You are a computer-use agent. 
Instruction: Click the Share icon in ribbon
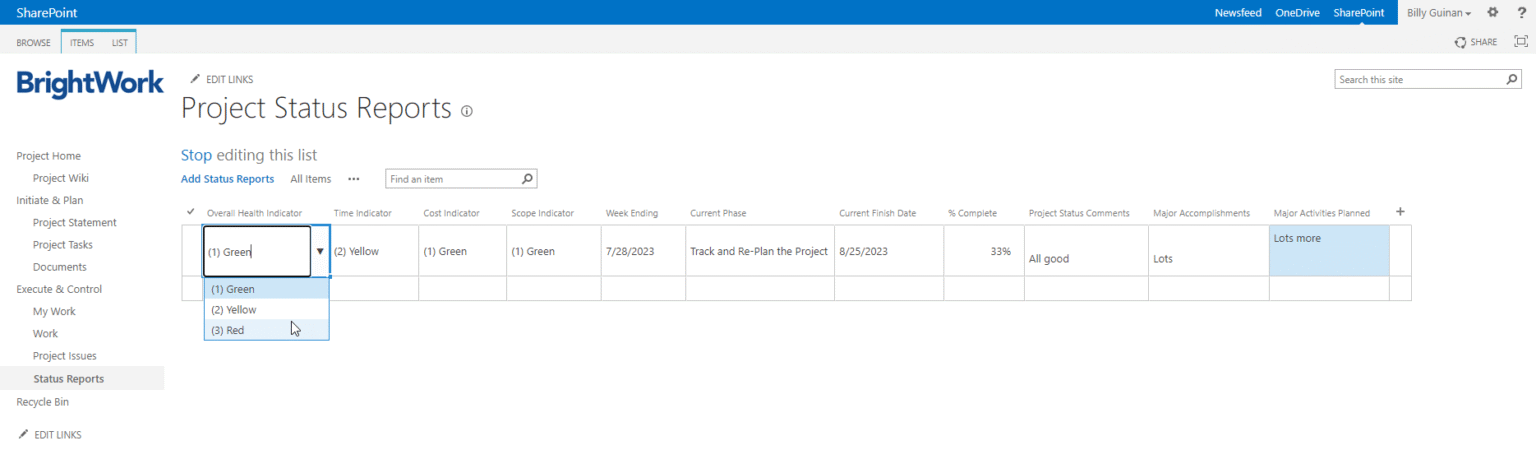[1476, 42]
